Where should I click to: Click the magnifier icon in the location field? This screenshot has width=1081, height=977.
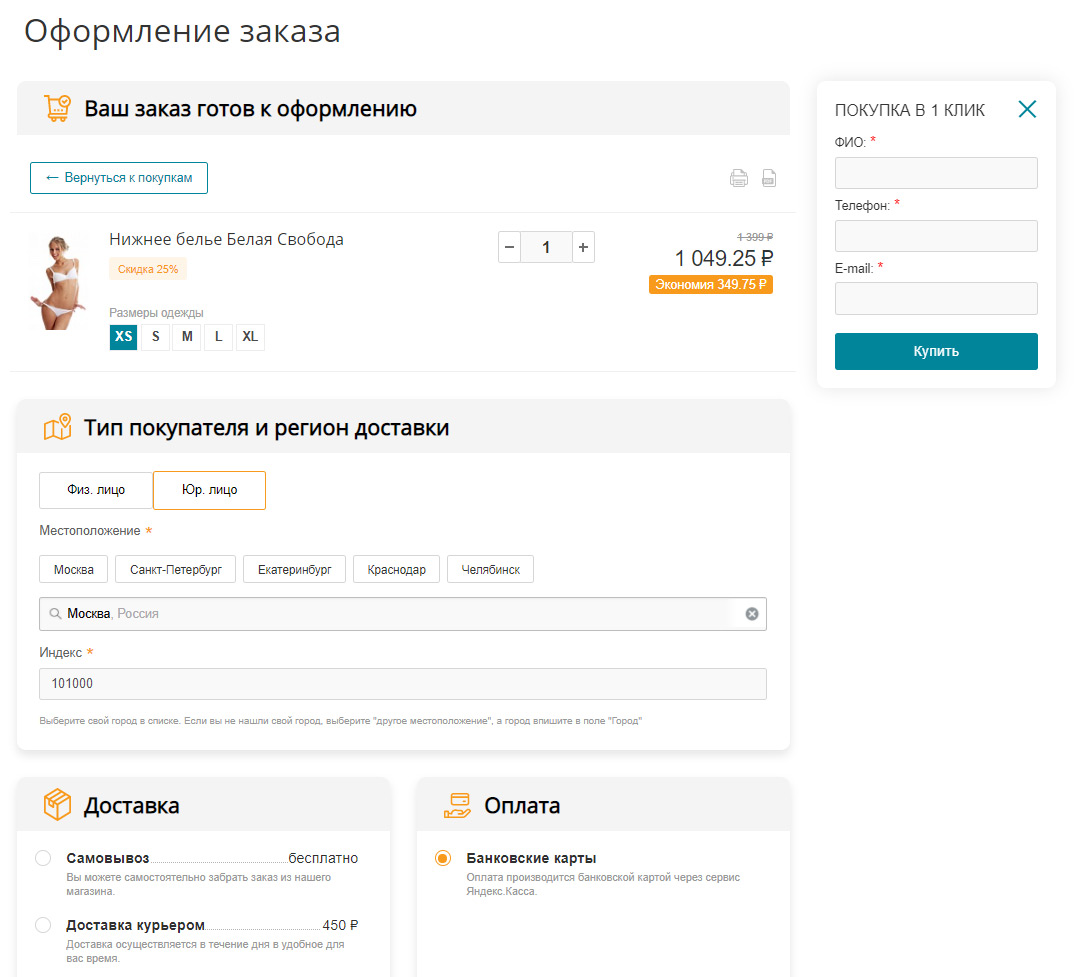[x=55, y=613]
